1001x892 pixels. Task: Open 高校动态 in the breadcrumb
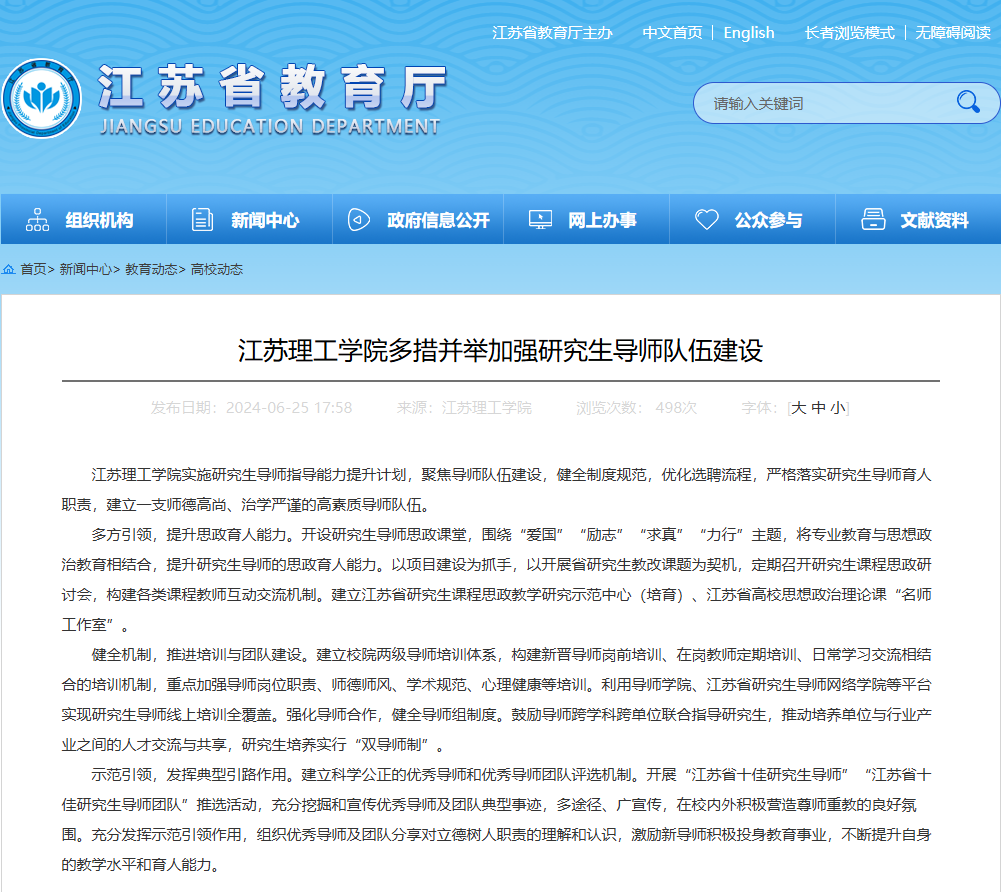[217, 269]
